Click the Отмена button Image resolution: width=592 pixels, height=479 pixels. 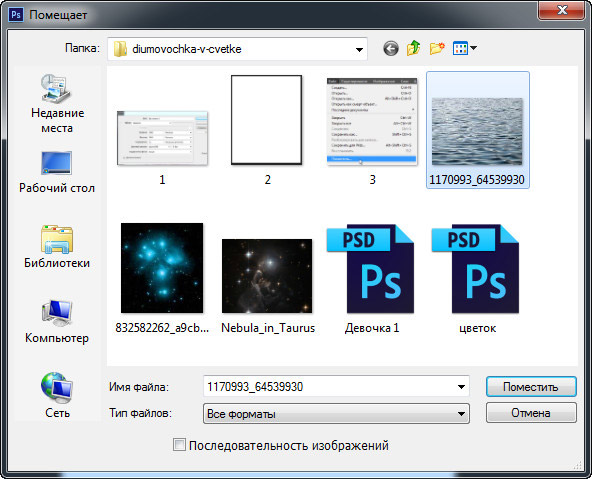(x=531, y=413)
